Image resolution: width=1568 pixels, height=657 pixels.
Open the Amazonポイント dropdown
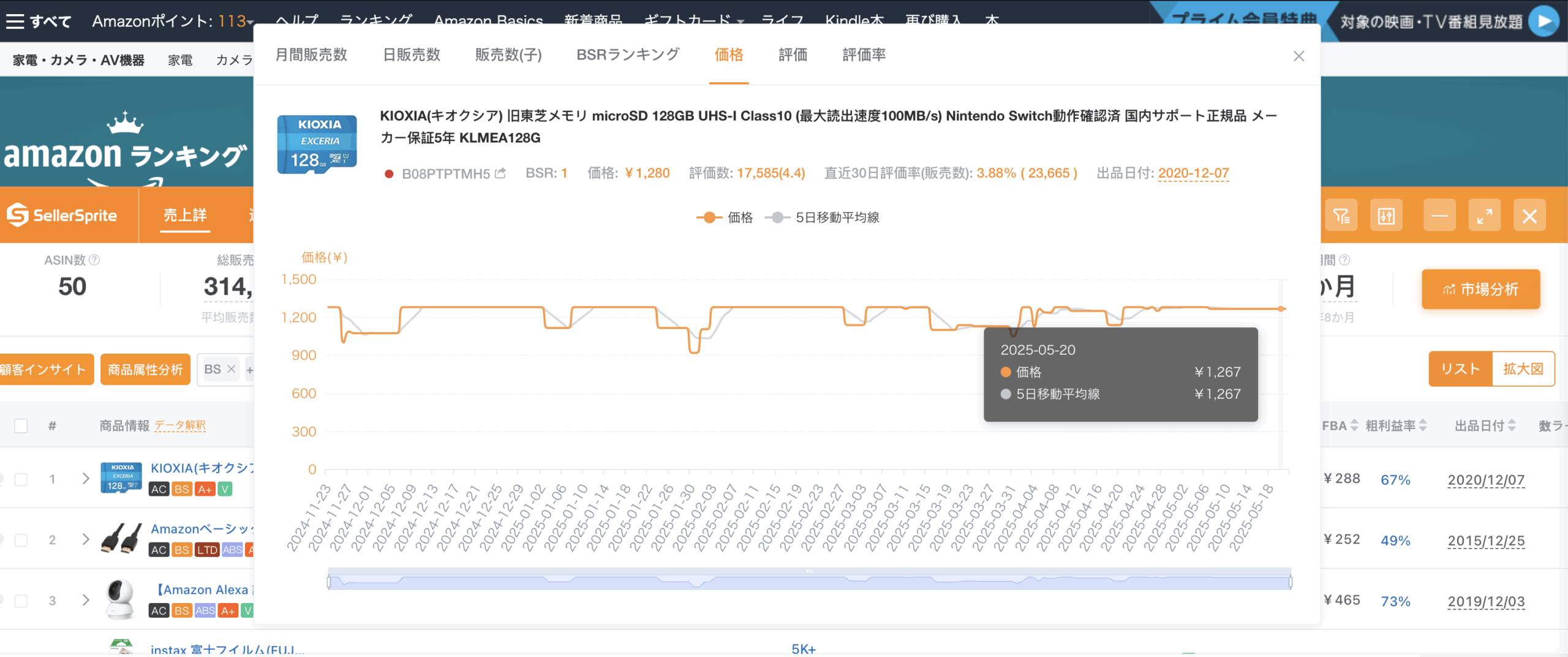click(173, 21)
